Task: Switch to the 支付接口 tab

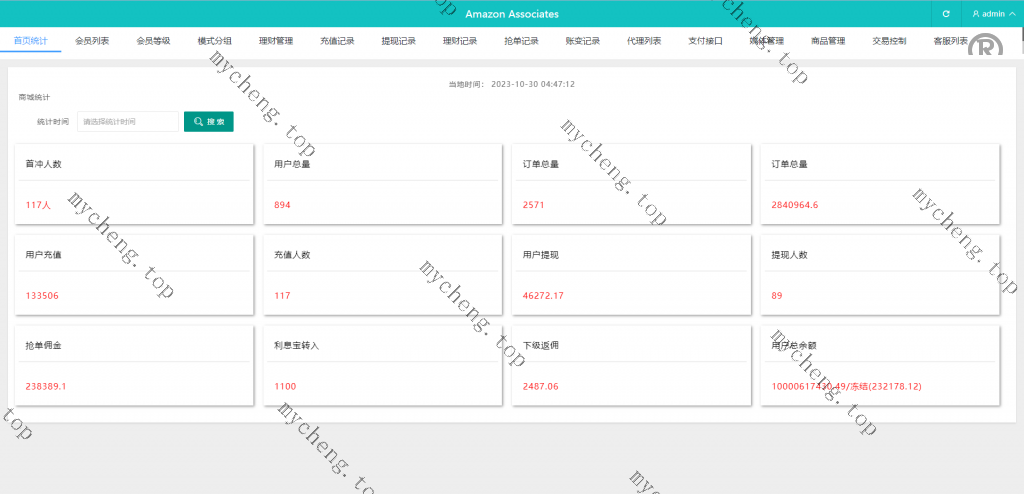Action: point(705,41)
